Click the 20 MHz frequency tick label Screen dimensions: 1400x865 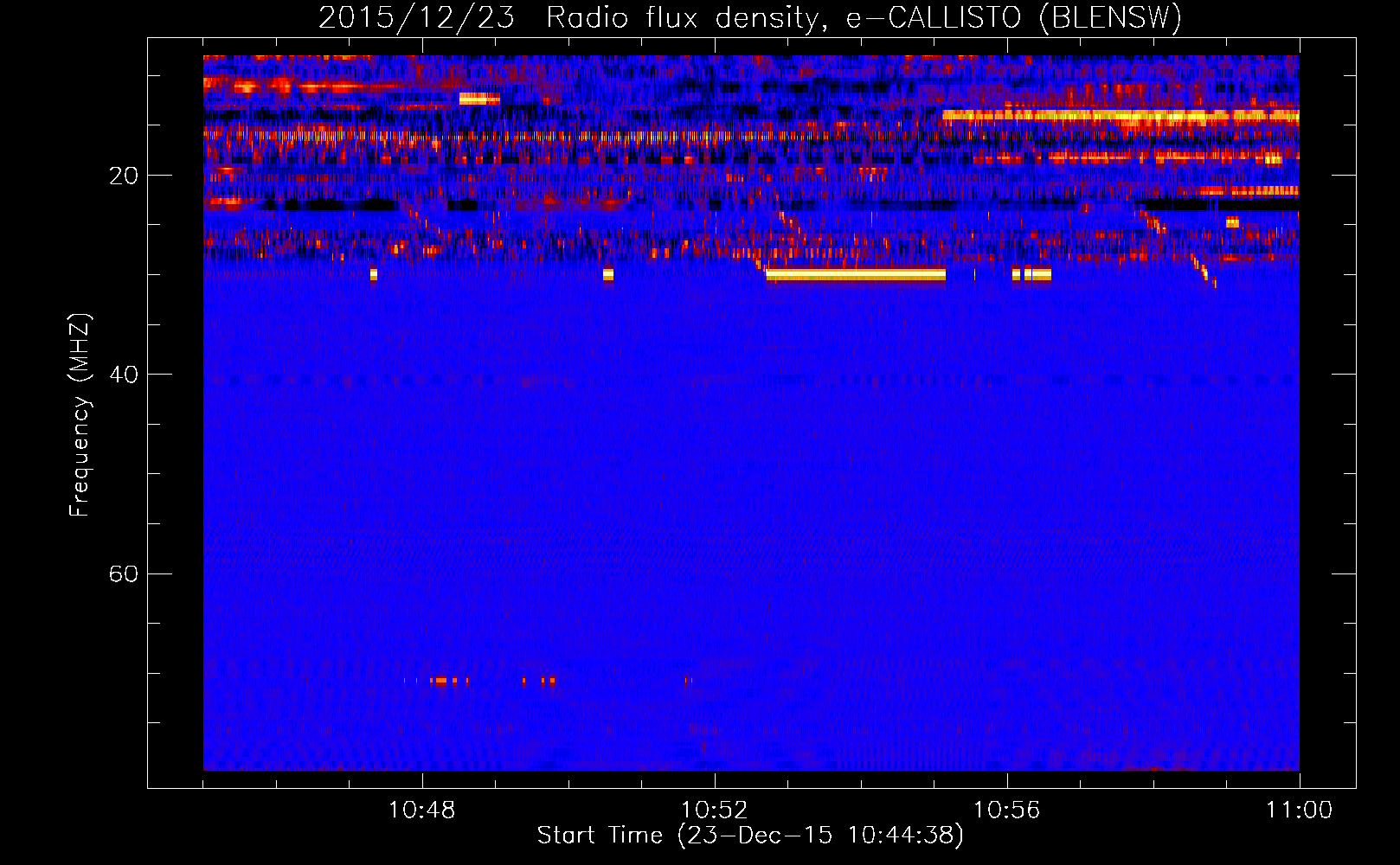(x=124, y=176)
